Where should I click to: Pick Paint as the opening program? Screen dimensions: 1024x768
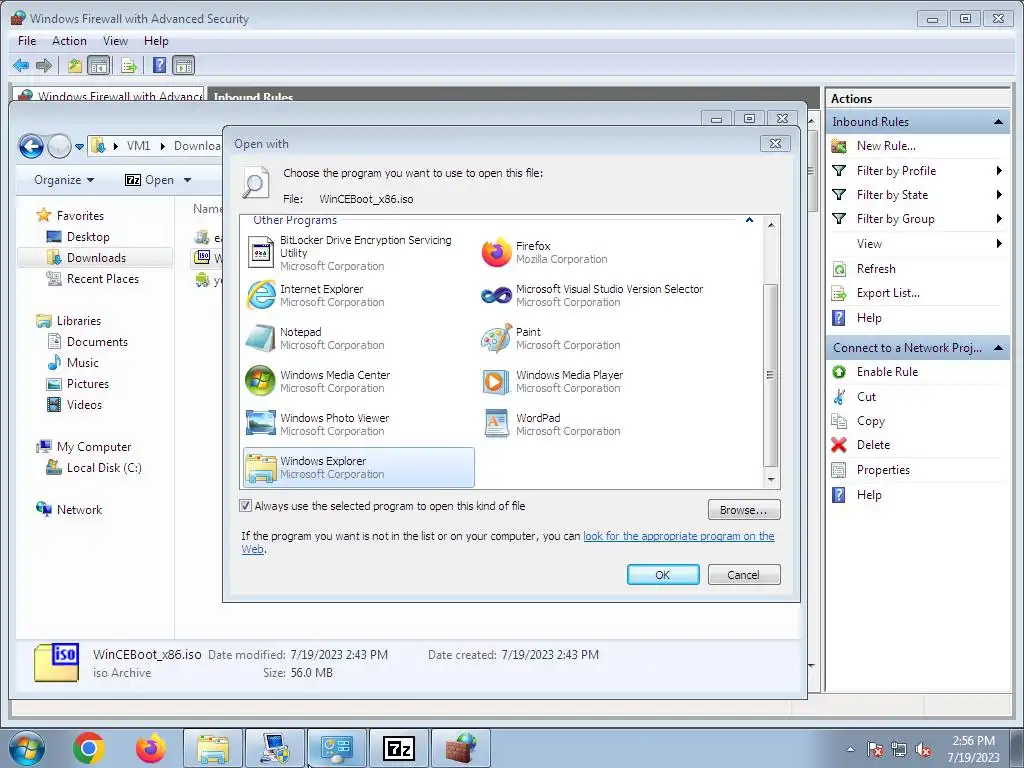click(x=551, y=338)
